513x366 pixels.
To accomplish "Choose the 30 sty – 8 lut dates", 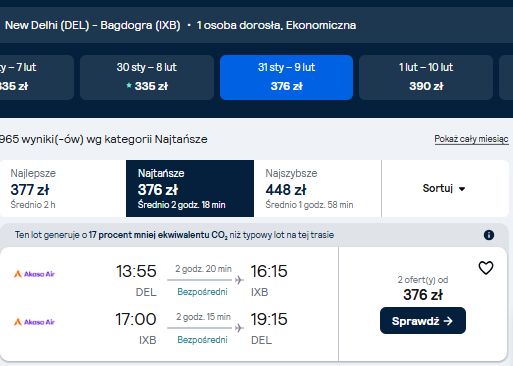I will click(x=147, y=77).
